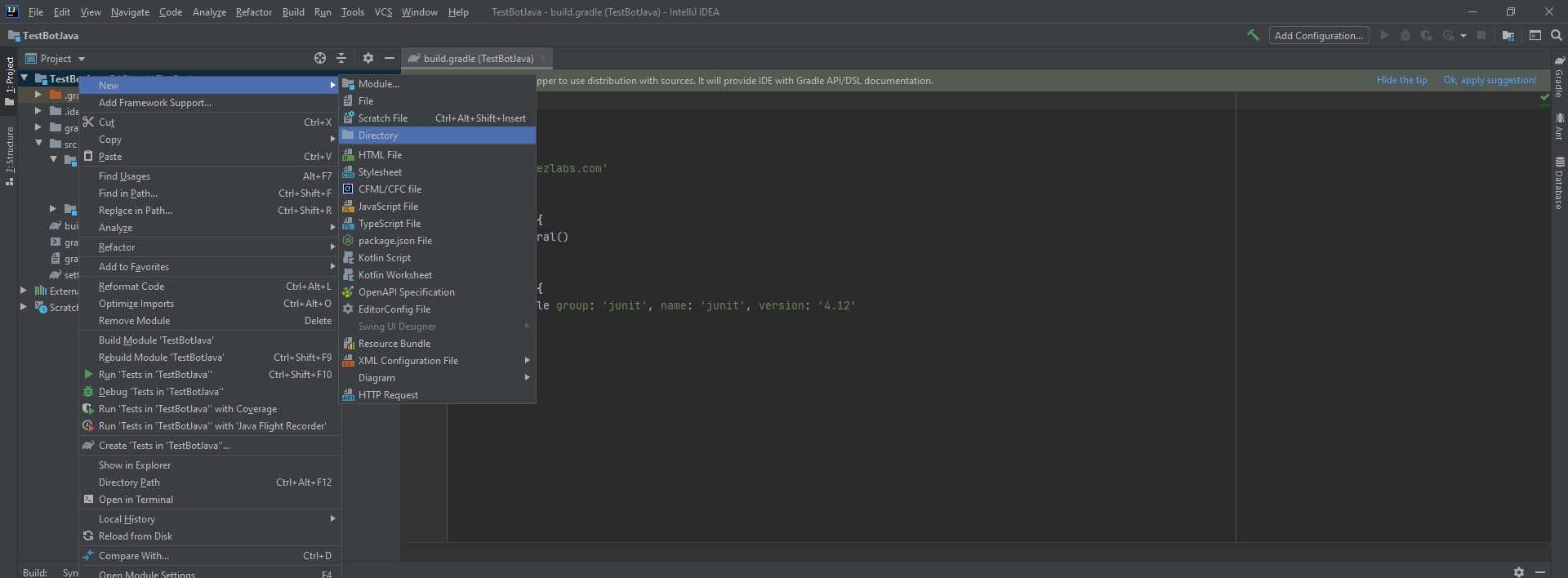Create a new HTML File
The height and width of the screenshot is (578, 1568).
(438, 154)
